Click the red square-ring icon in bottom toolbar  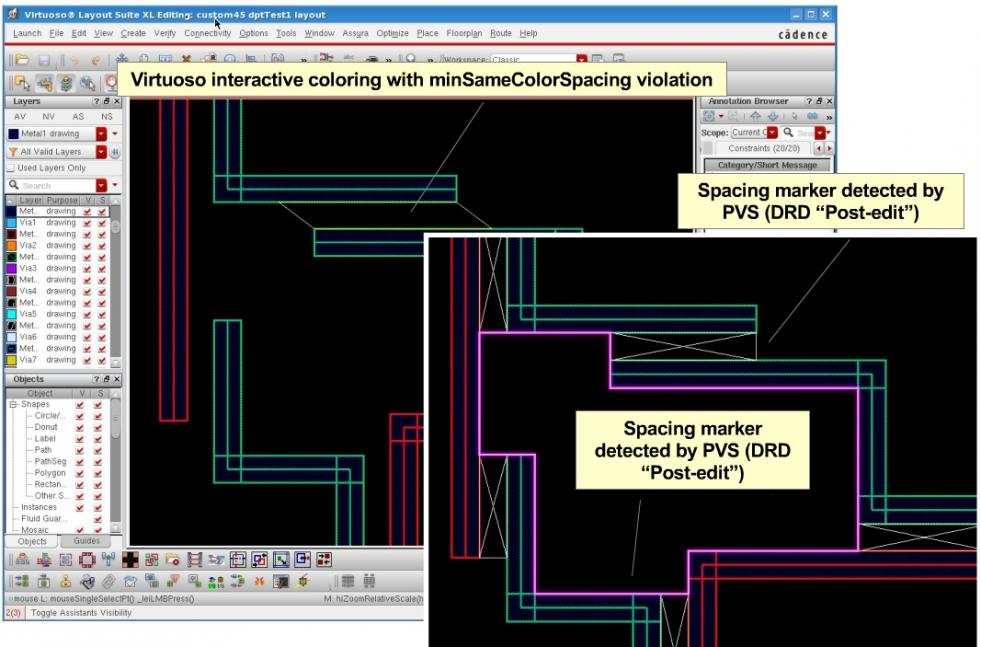tap(87, 559)
